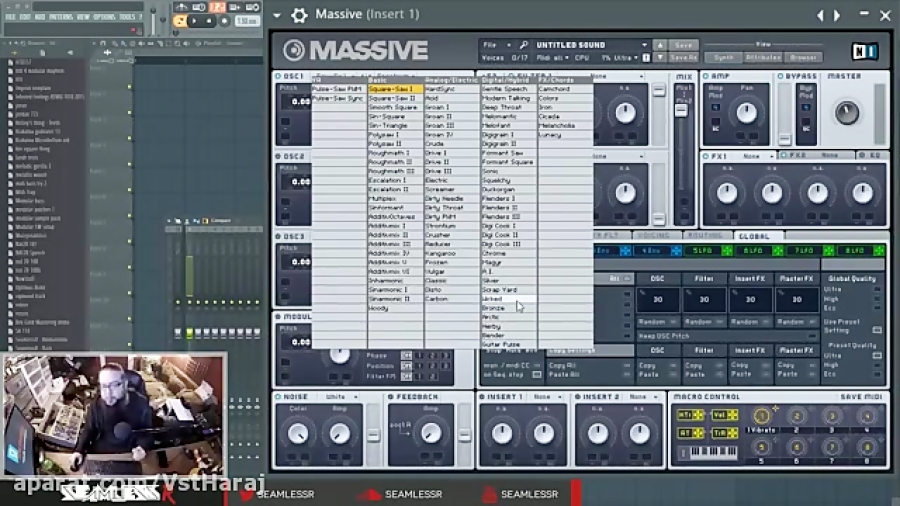Click the FL Studio tempo display
Image resolution: width=900 pixels, height=506 pixels.
[x=247, y=21]
